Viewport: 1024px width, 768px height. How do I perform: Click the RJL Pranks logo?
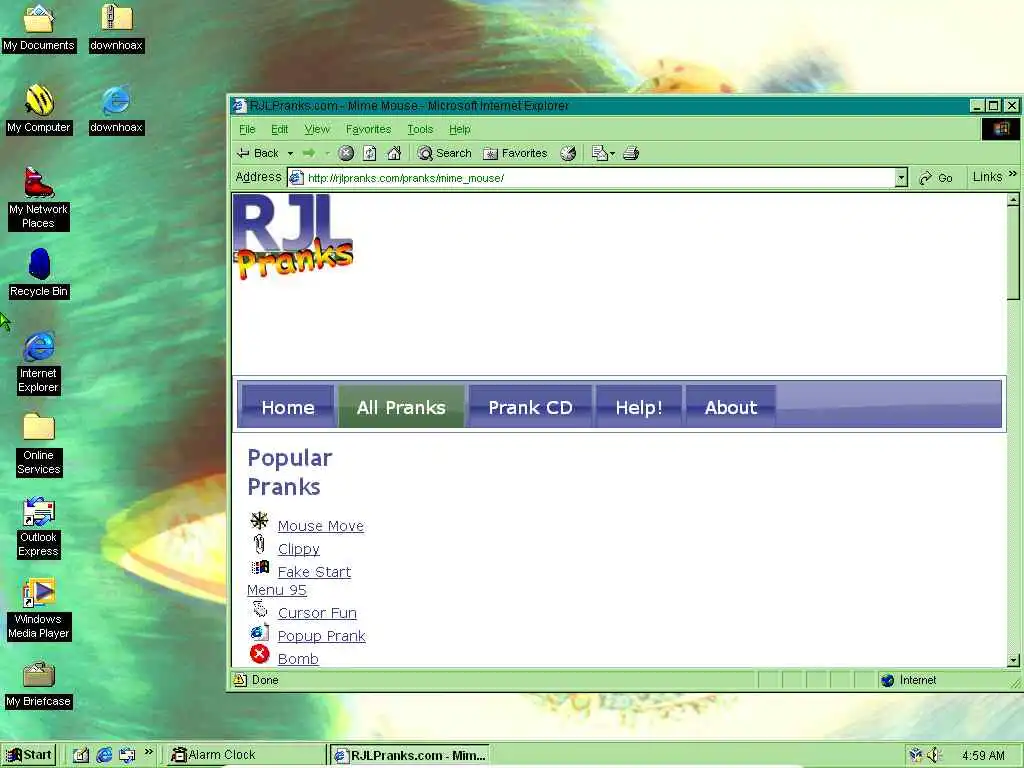[293, 236]
